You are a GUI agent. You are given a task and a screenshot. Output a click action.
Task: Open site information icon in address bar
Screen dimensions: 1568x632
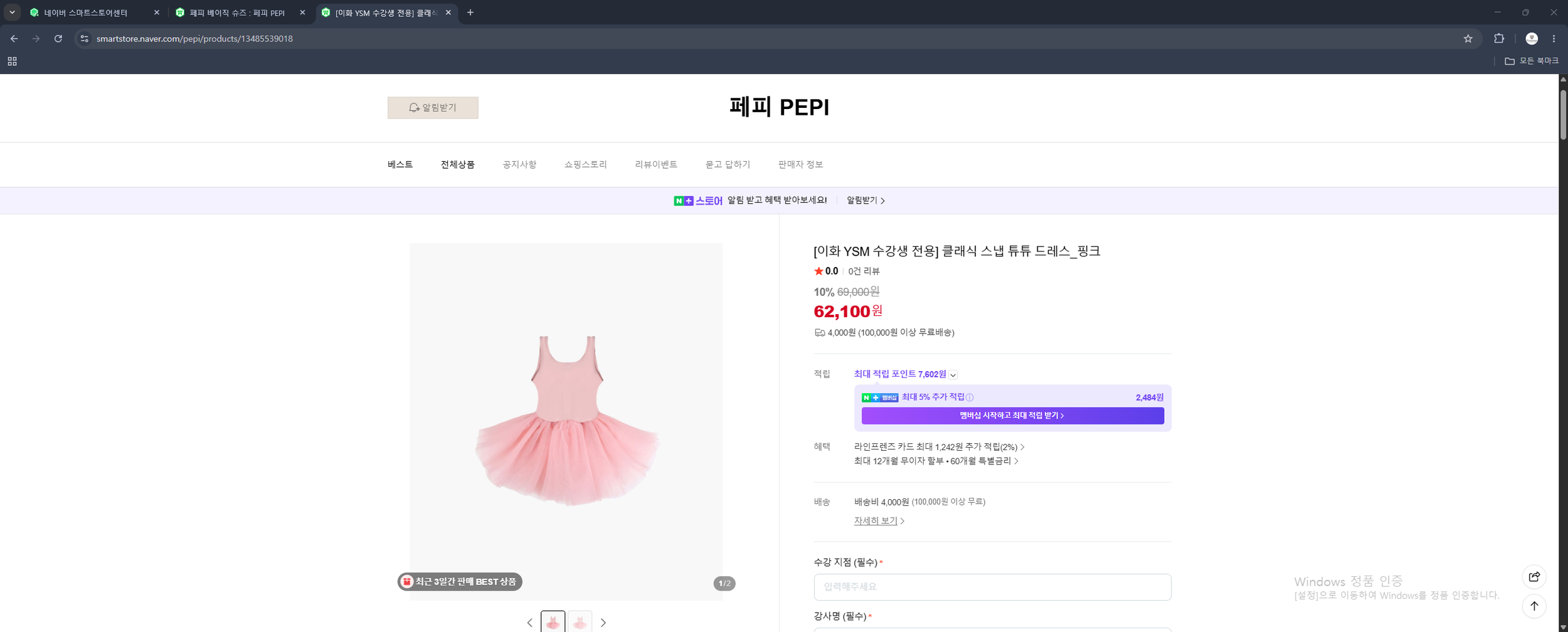85,39
